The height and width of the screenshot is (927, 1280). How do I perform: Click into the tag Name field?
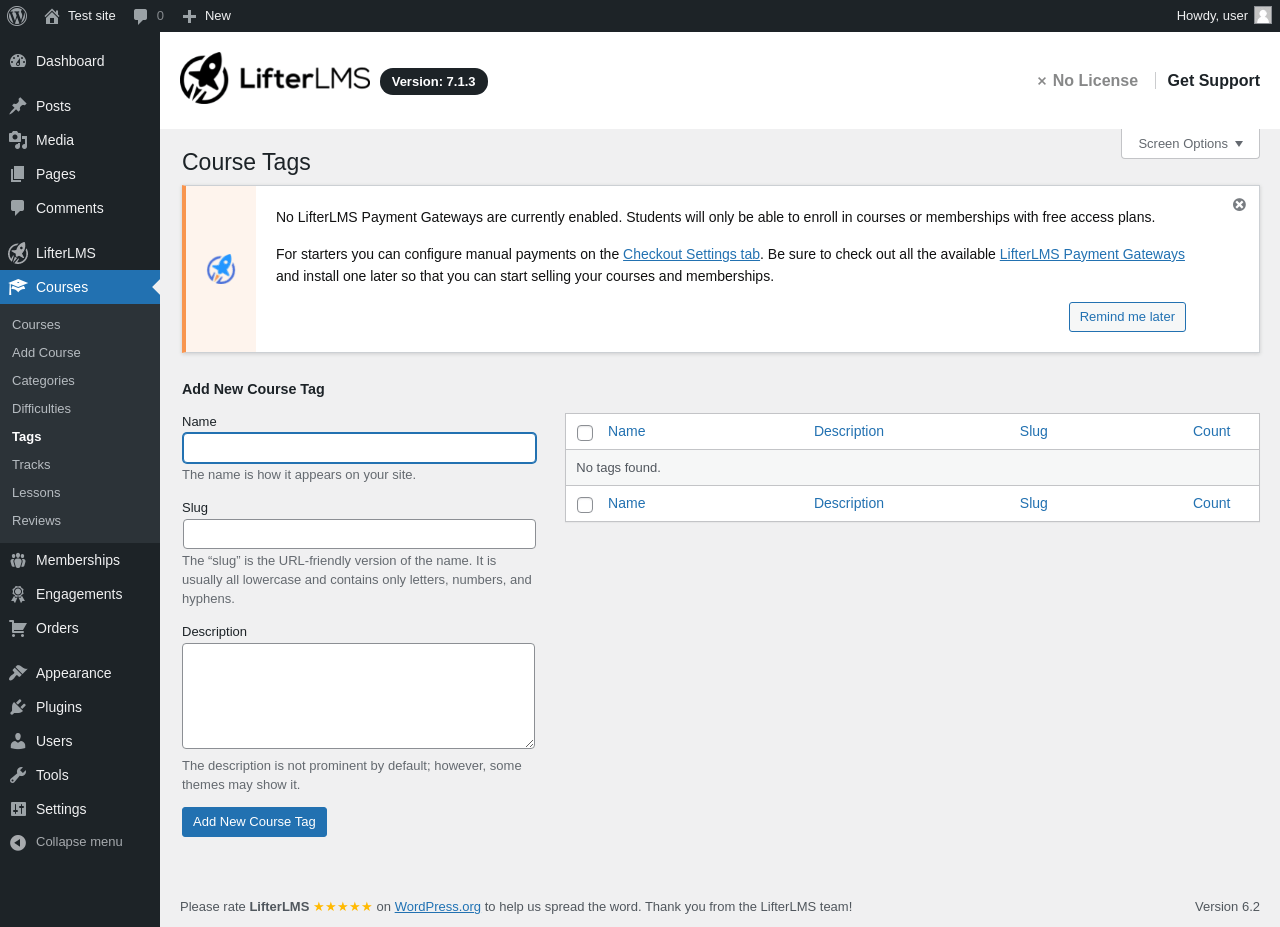tap(359, 448)
